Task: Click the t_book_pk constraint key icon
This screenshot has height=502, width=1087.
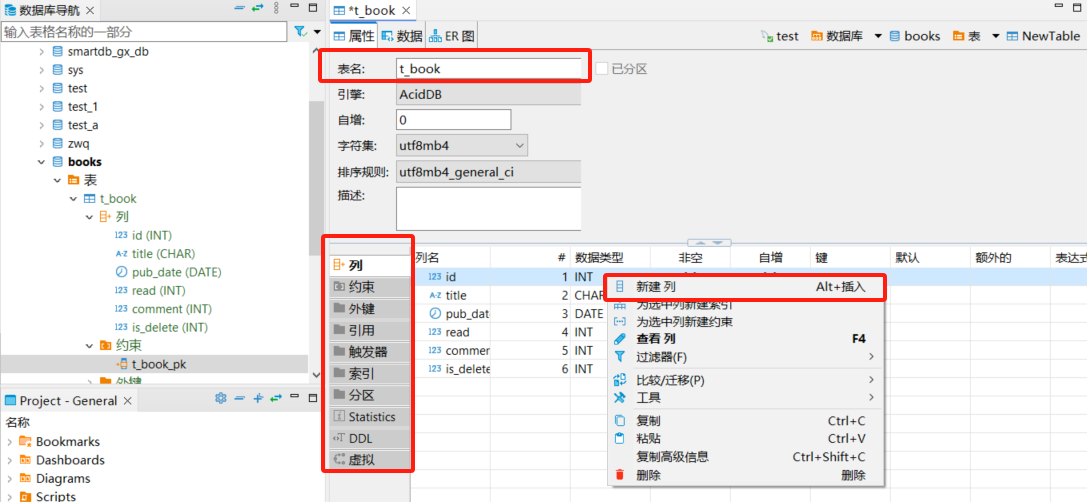Action: tap(122, 365)
